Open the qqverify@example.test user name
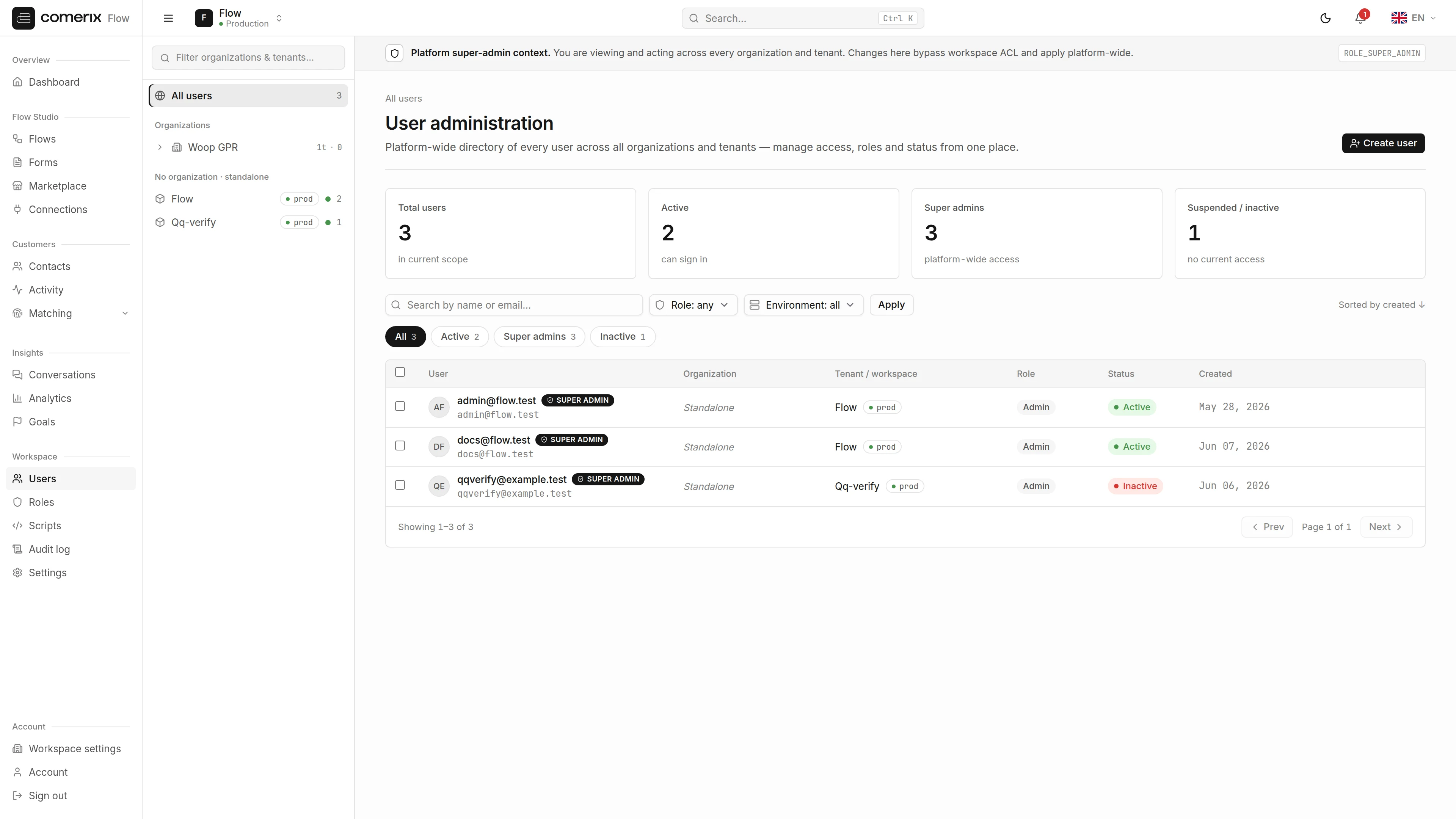The image size is (1456, 819). pos(511,479)
